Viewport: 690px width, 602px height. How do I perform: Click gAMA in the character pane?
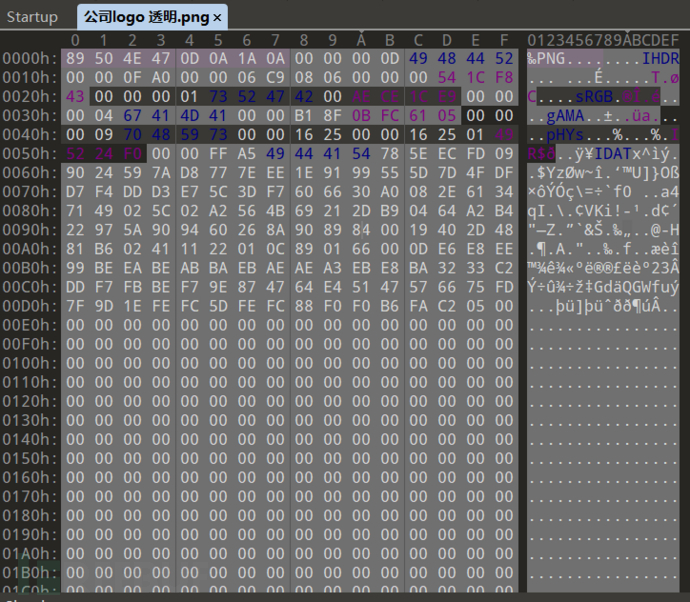[x=563, y=115]
